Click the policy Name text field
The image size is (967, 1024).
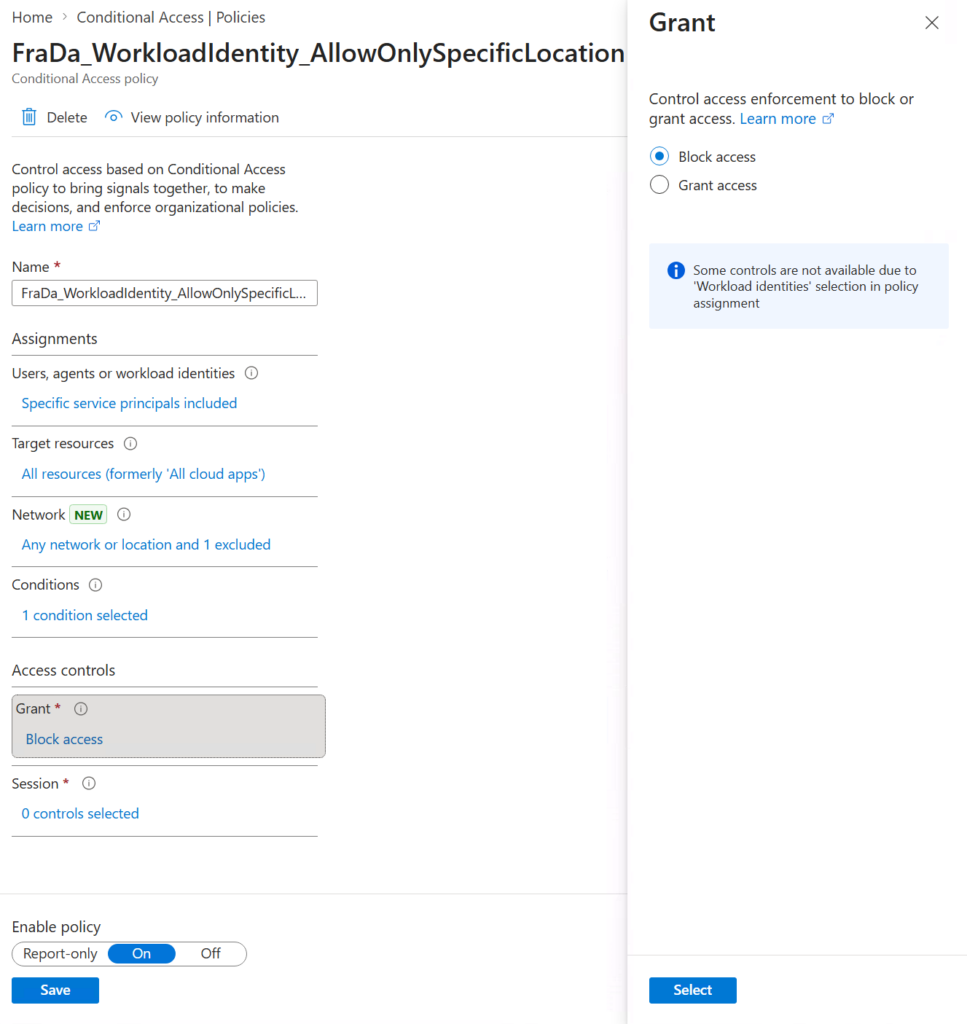[164, 293]
